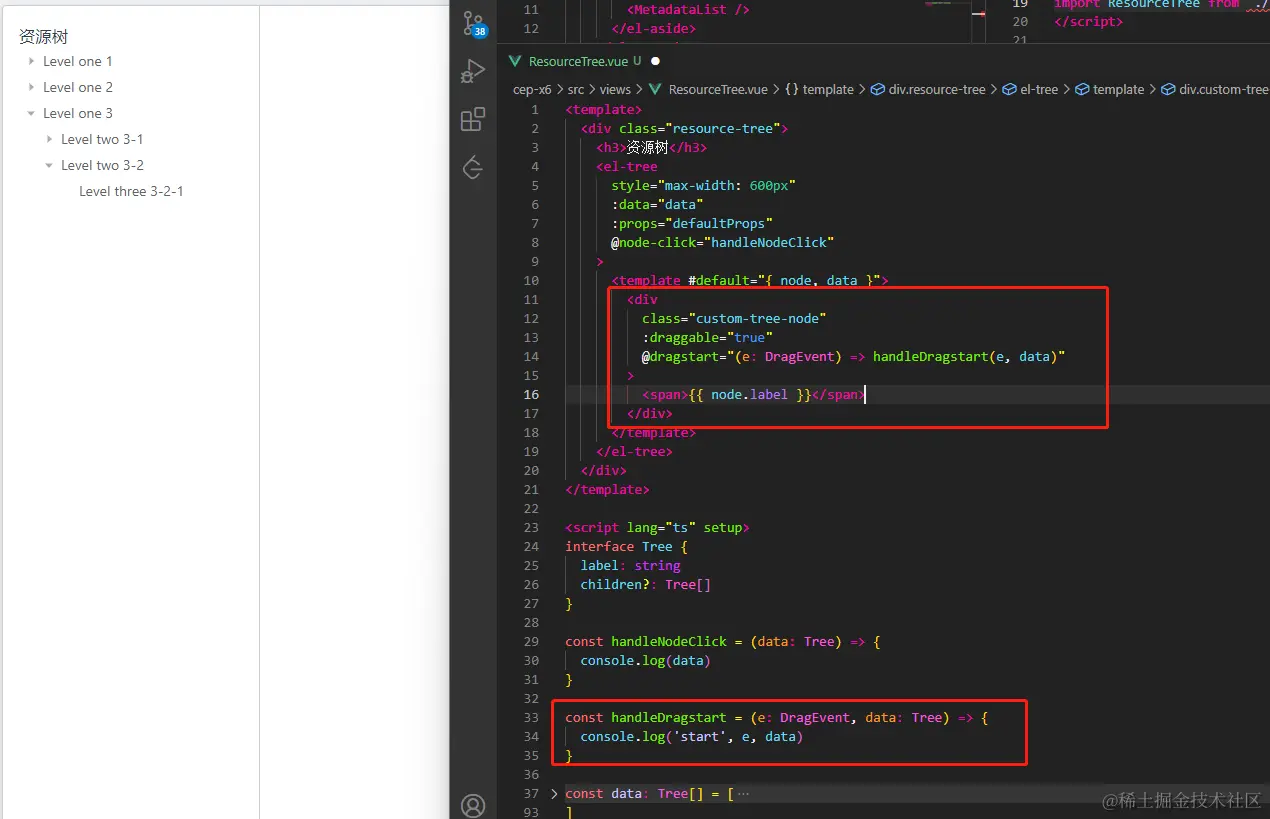The height and width of the screenshot is (819, 1270).
Task: Click line number 16 in the gutter
Action: click(531, 394)
